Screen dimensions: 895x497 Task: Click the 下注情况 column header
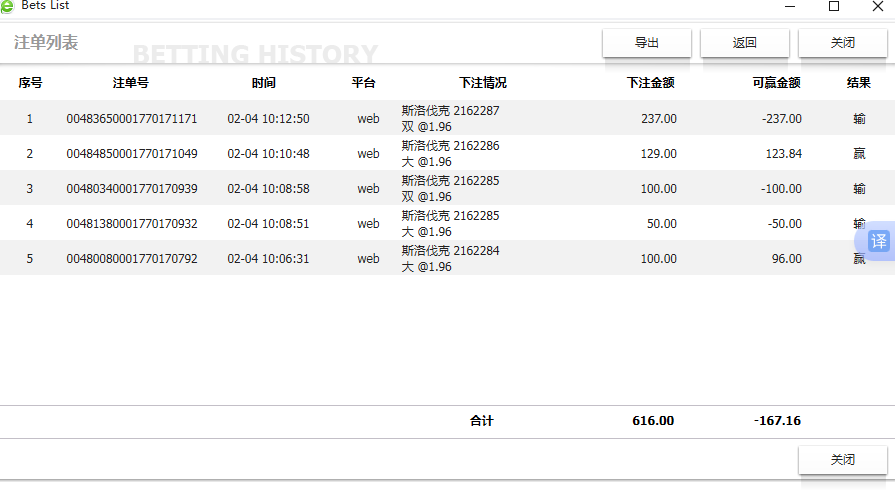pos(483,83)
